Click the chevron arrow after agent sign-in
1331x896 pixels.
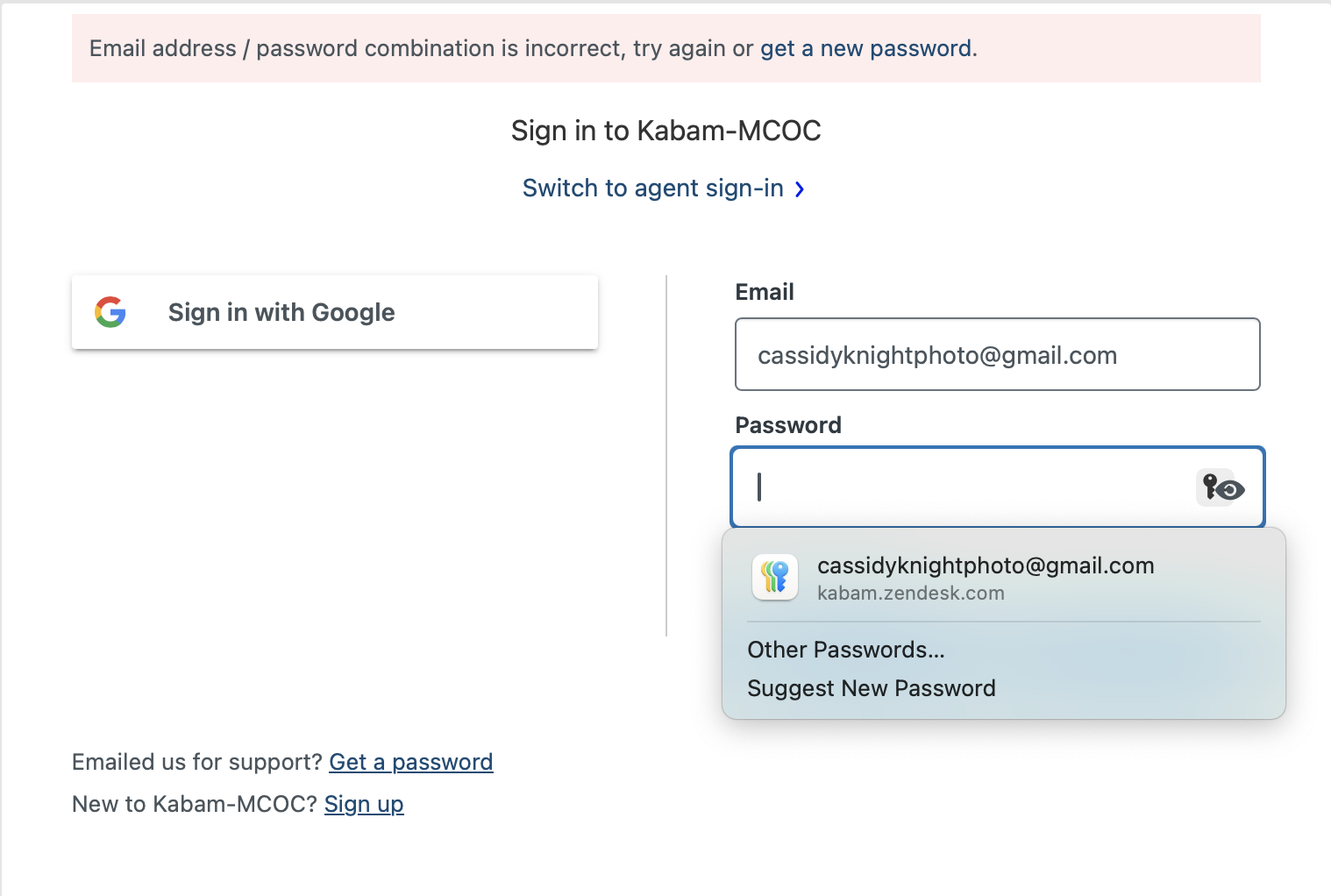(x=799, y=189)
